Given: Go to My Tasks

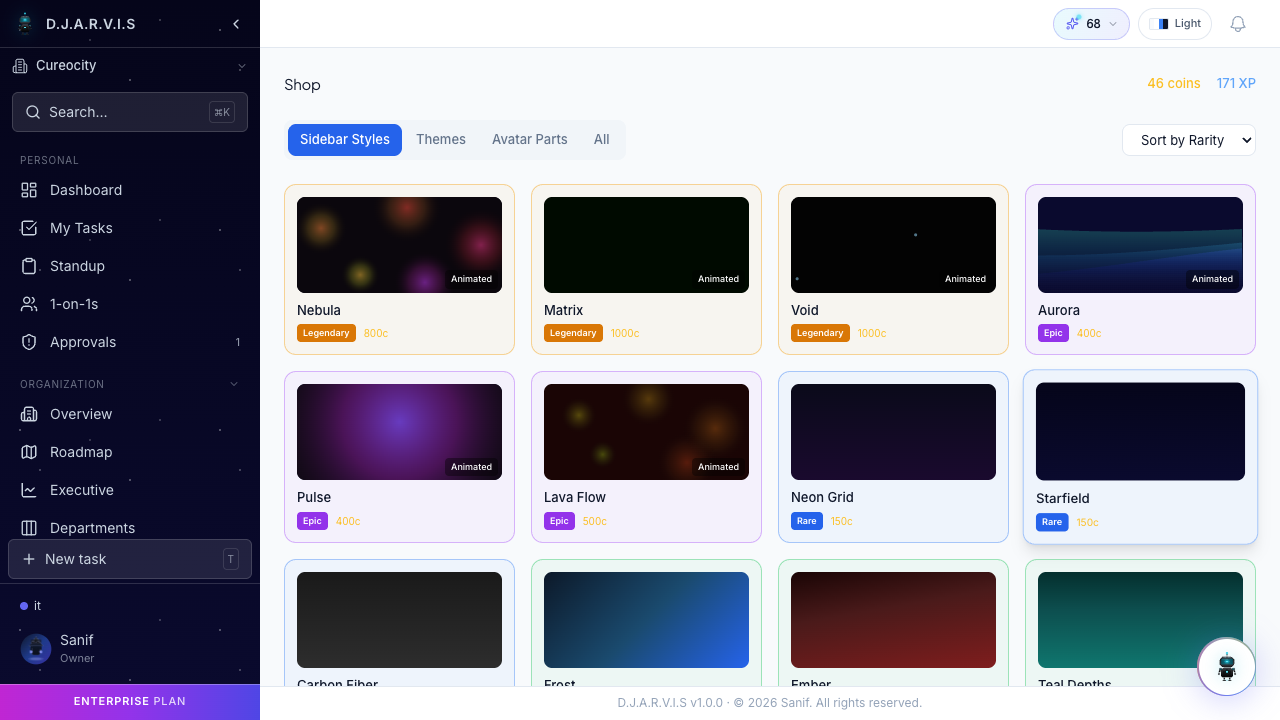Looking at the screenshot, I should click(130, 228).
